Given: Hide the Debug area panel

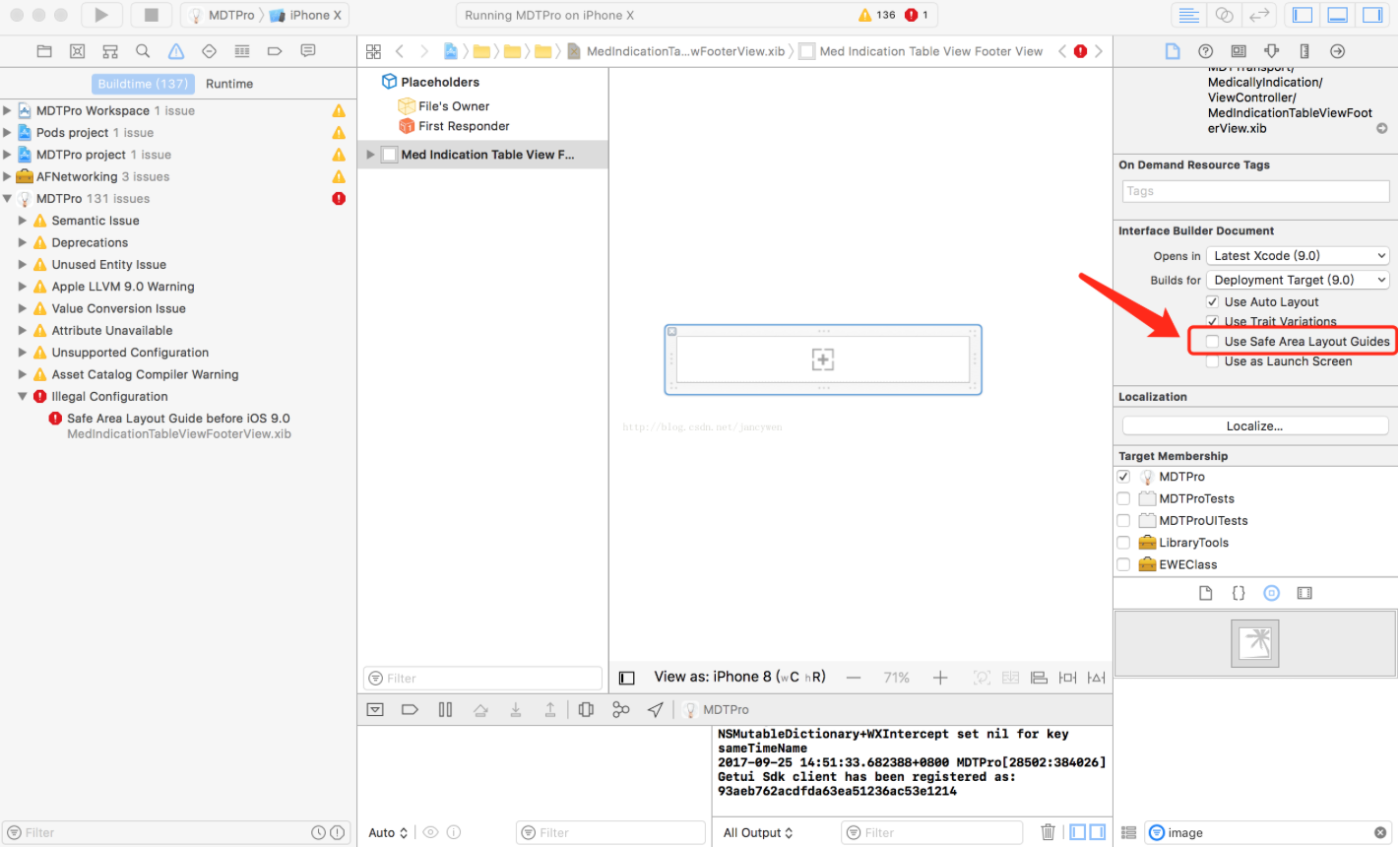Looking at the screenshot, I should pyautogui.click(x=1338, y=15).
